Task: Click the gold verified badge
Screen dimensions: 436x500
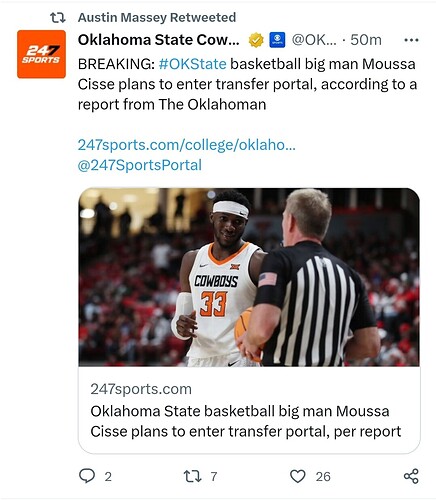Action: tap(256, 40)
